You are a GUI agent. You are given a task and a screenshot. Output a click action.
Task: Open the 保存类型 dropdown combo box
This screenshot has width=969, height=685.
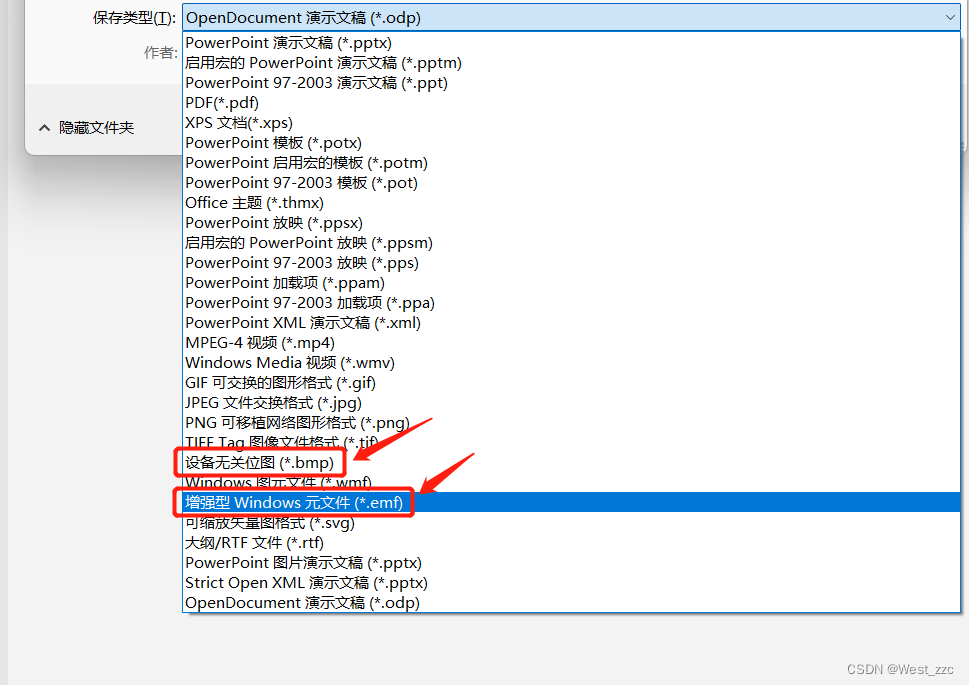(571, 18)
